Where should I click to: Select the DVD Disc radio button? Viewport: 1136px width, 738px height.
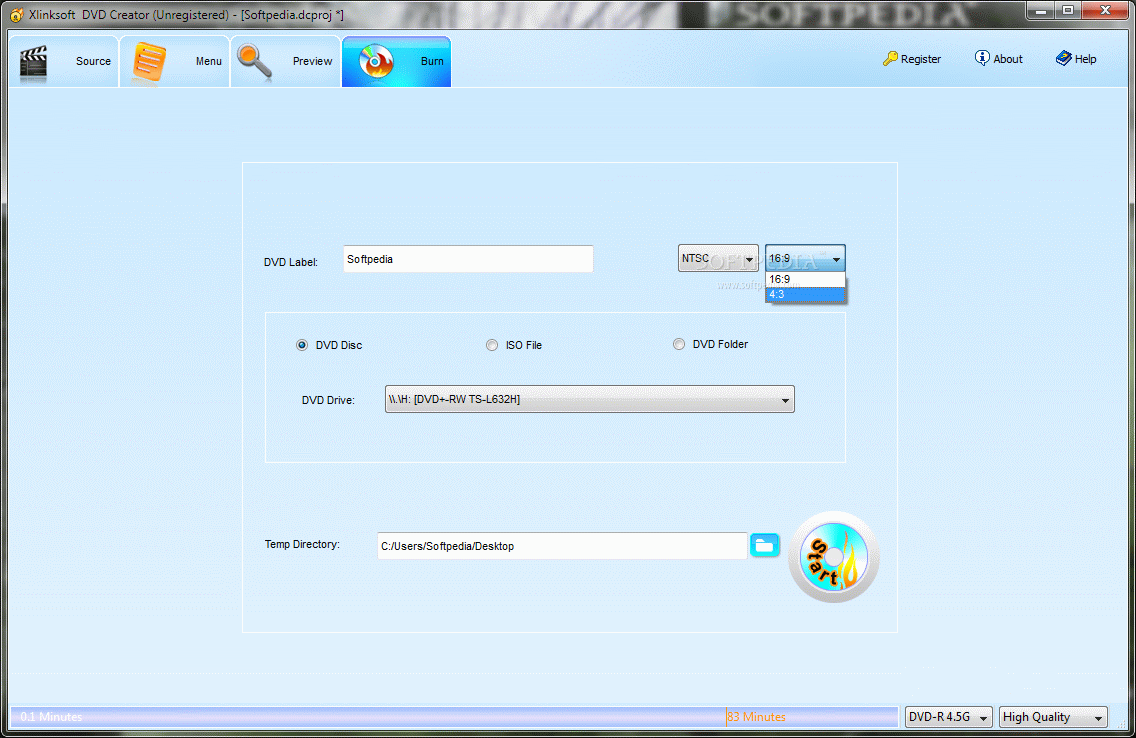click(x=302, y=345)
